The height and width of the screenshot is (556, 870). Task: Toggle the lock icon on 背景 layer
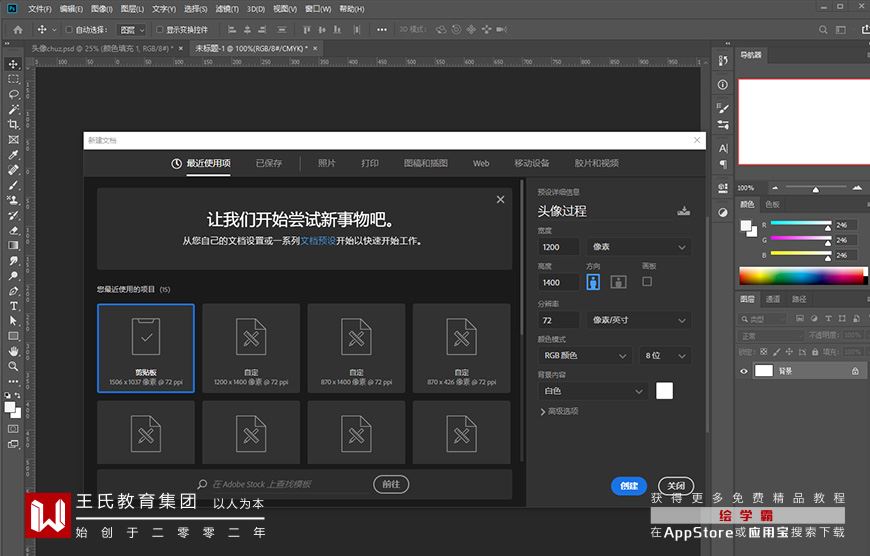tap(855, 371)
